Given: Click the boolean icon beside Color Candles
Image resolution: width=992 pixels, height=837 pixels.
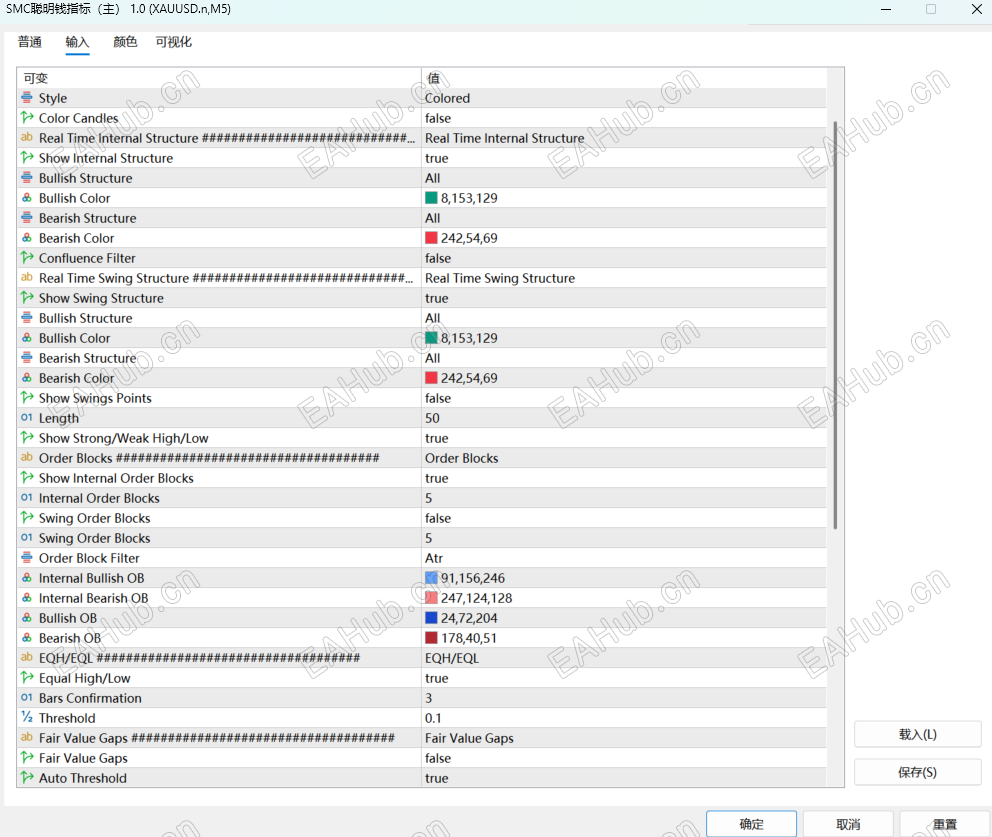Looking at the screenshot, I should (27, 118).
